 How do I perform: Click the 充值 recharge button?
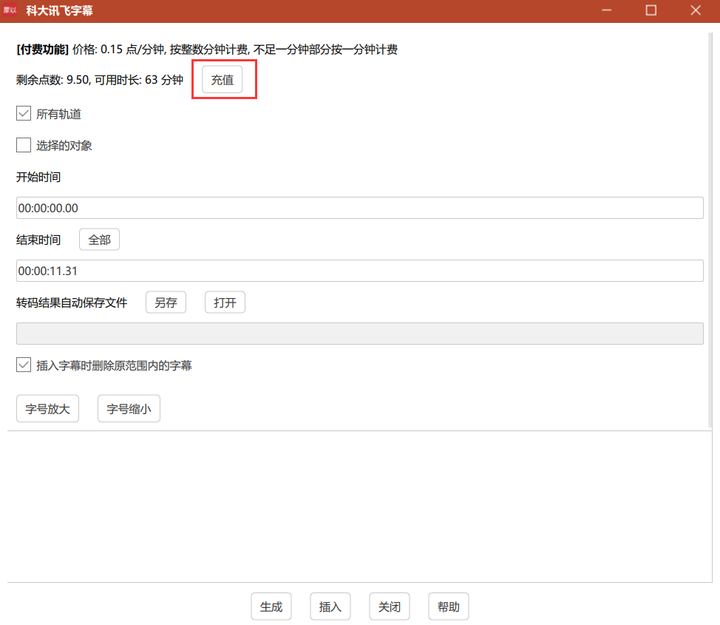pyautogui.click(x=222, y=79)
